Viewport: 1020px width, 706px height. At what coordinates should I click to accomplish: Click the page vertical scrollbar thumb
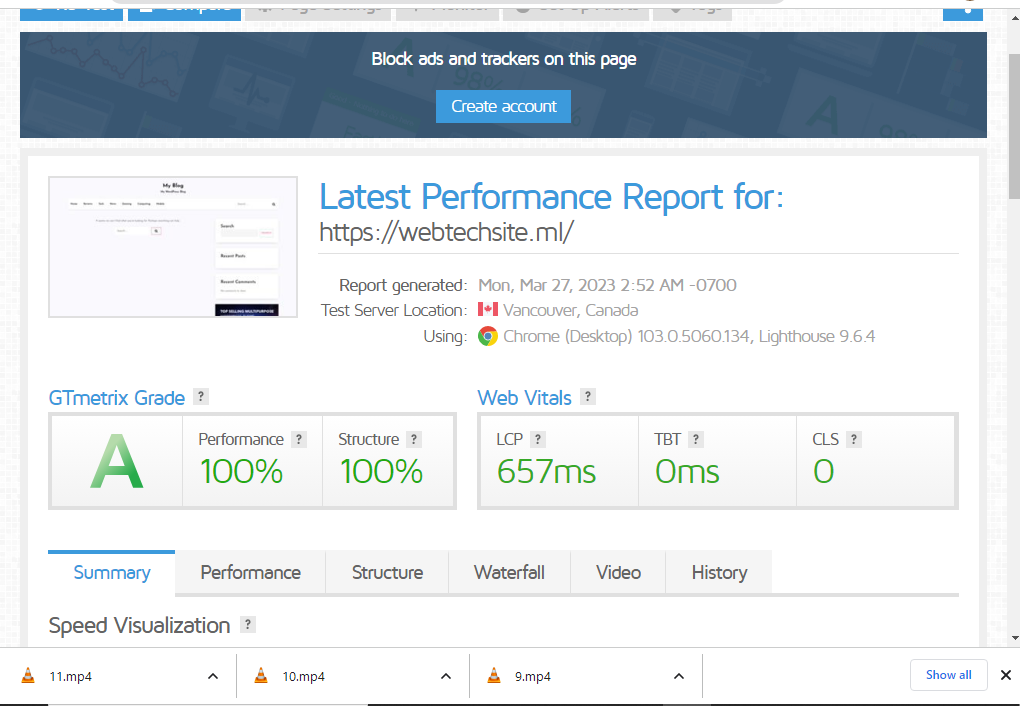[x=1013, y=127]
